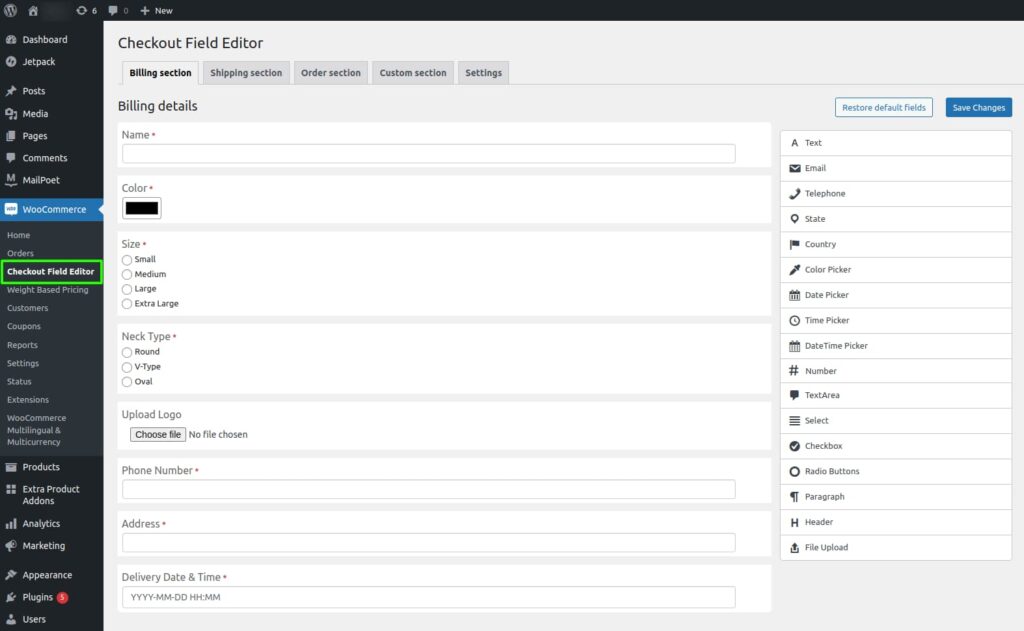Click the Address input field
This screenshot has width=1024, height=631.
[x=428, y=543]
